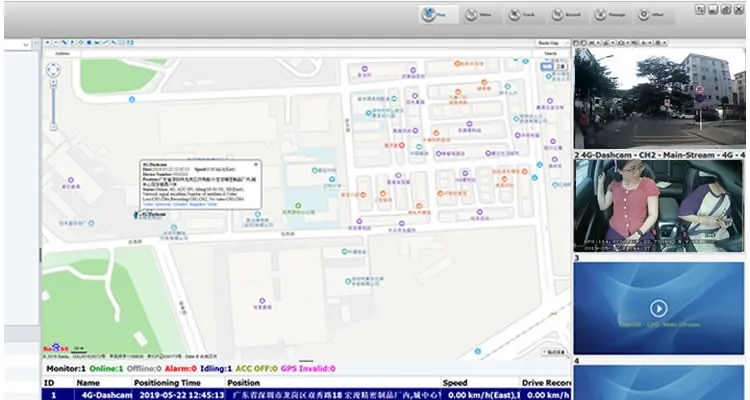Open the Record module in top toolbar
The width and height of the screenshot is (750, 400).
click(x=564, y=15)
